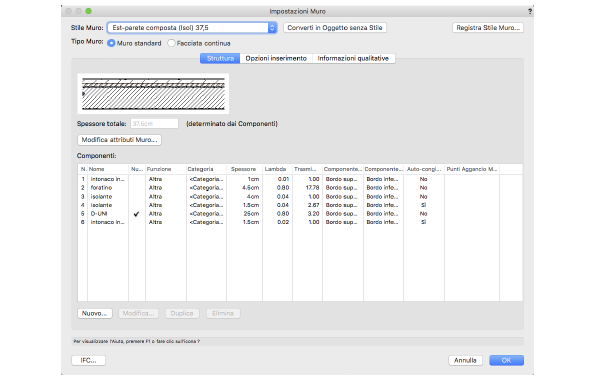The image size is (597, 381).
Task: Click the IFC button
Action: (x=88, y=360)
